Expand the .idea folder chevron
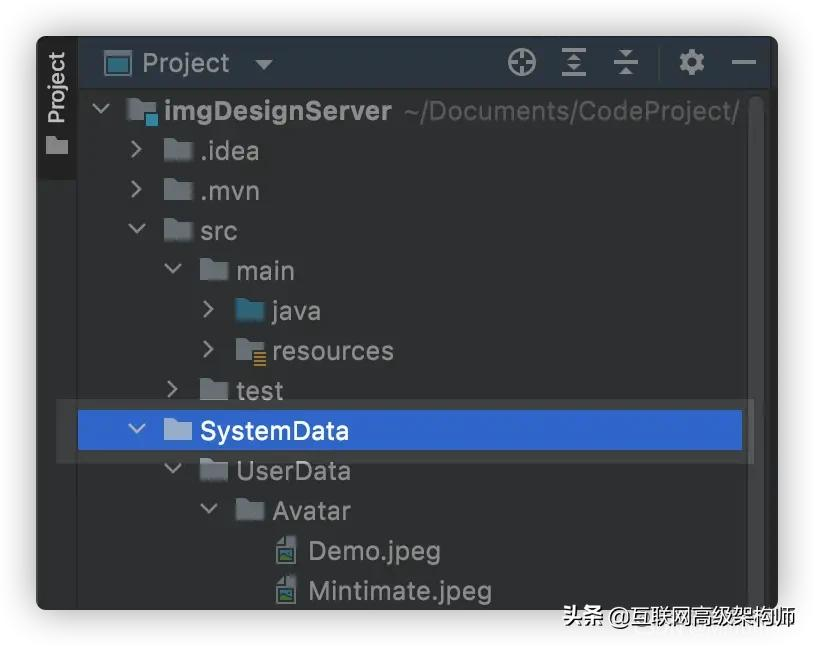Viewport: 814px width, 646px height. coord(136,150)
